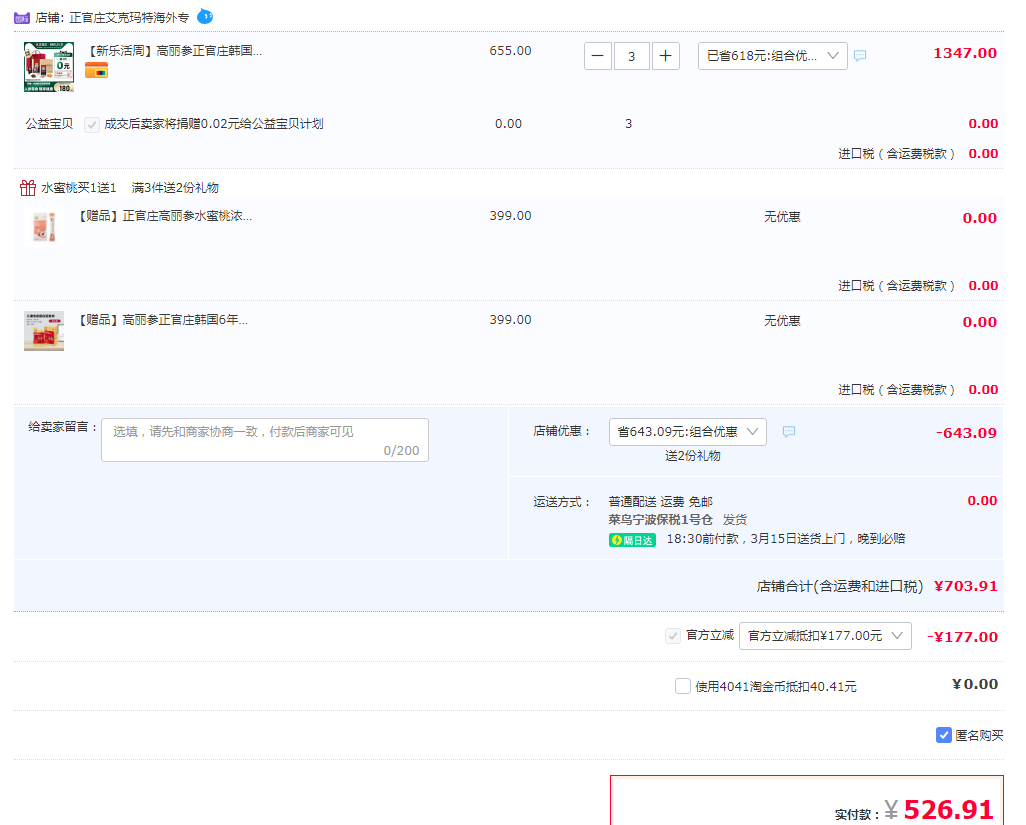Click the red gift icon by 水蜜桃买1送1
The width and height of the screenshot is (1026, 825).
pyautogui.click(x=27, y=188)
